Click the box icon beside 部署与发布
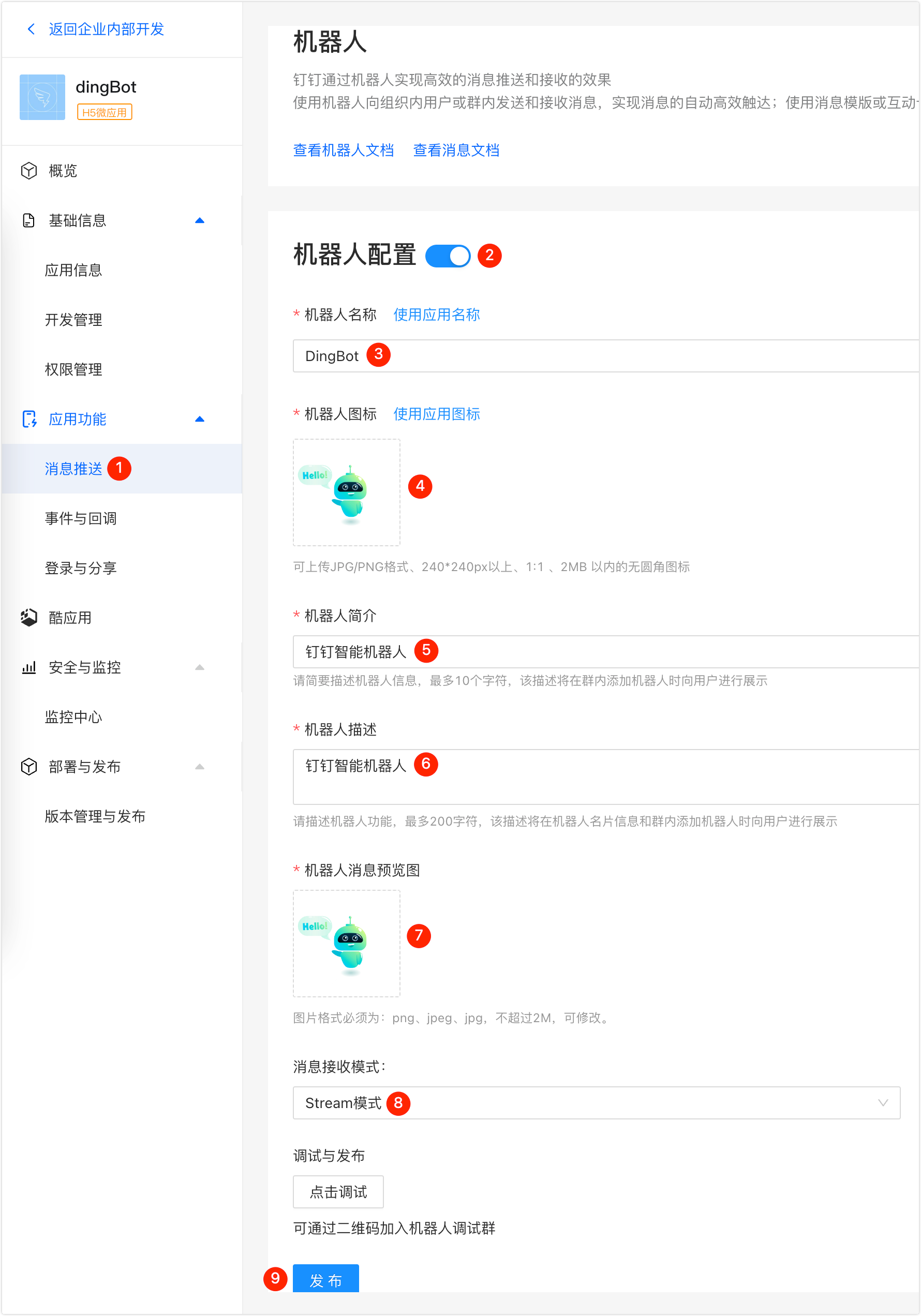Image resolution: width=921 pixels, height=1316 pixels. [28, 766]
